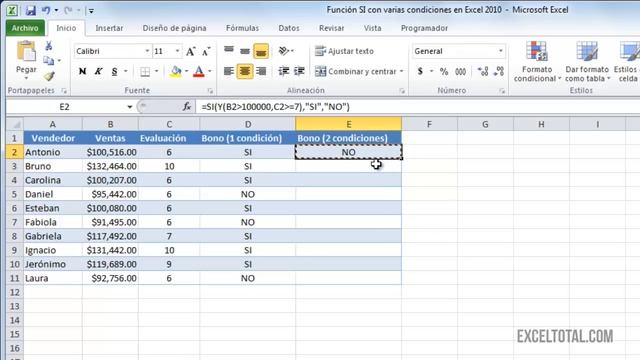Image resolution: width=640 pixels, height=360 pixels.
Task: Click the text orientation icon
Action: coord(283,51)
